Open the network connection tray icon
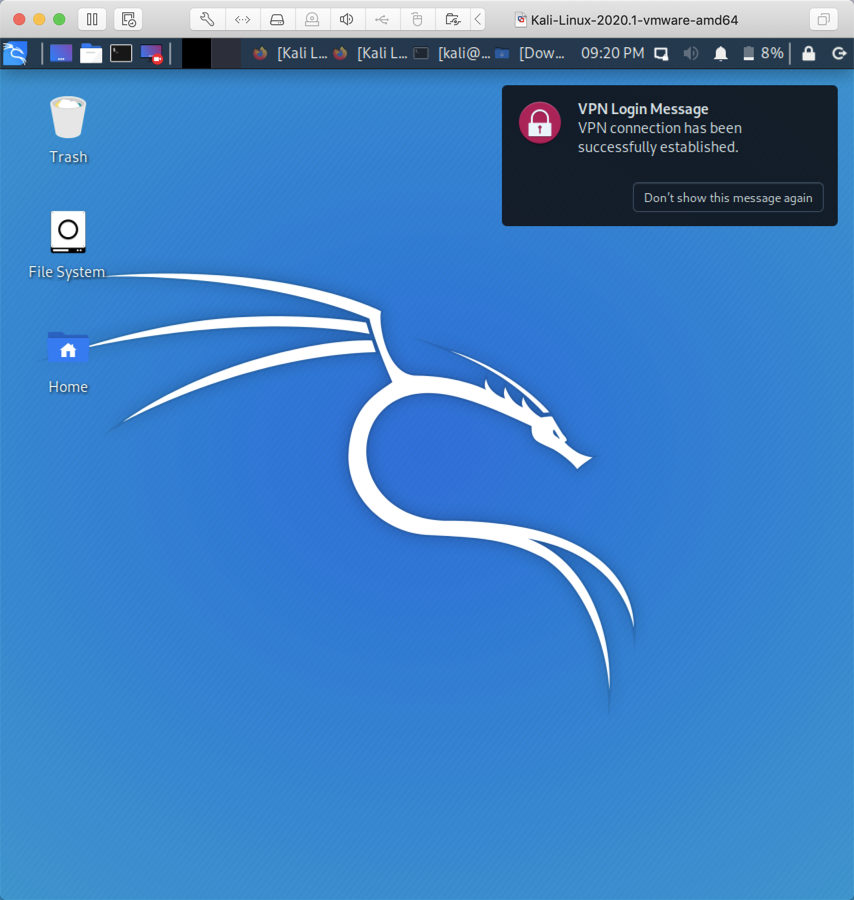 pos(661,54)
